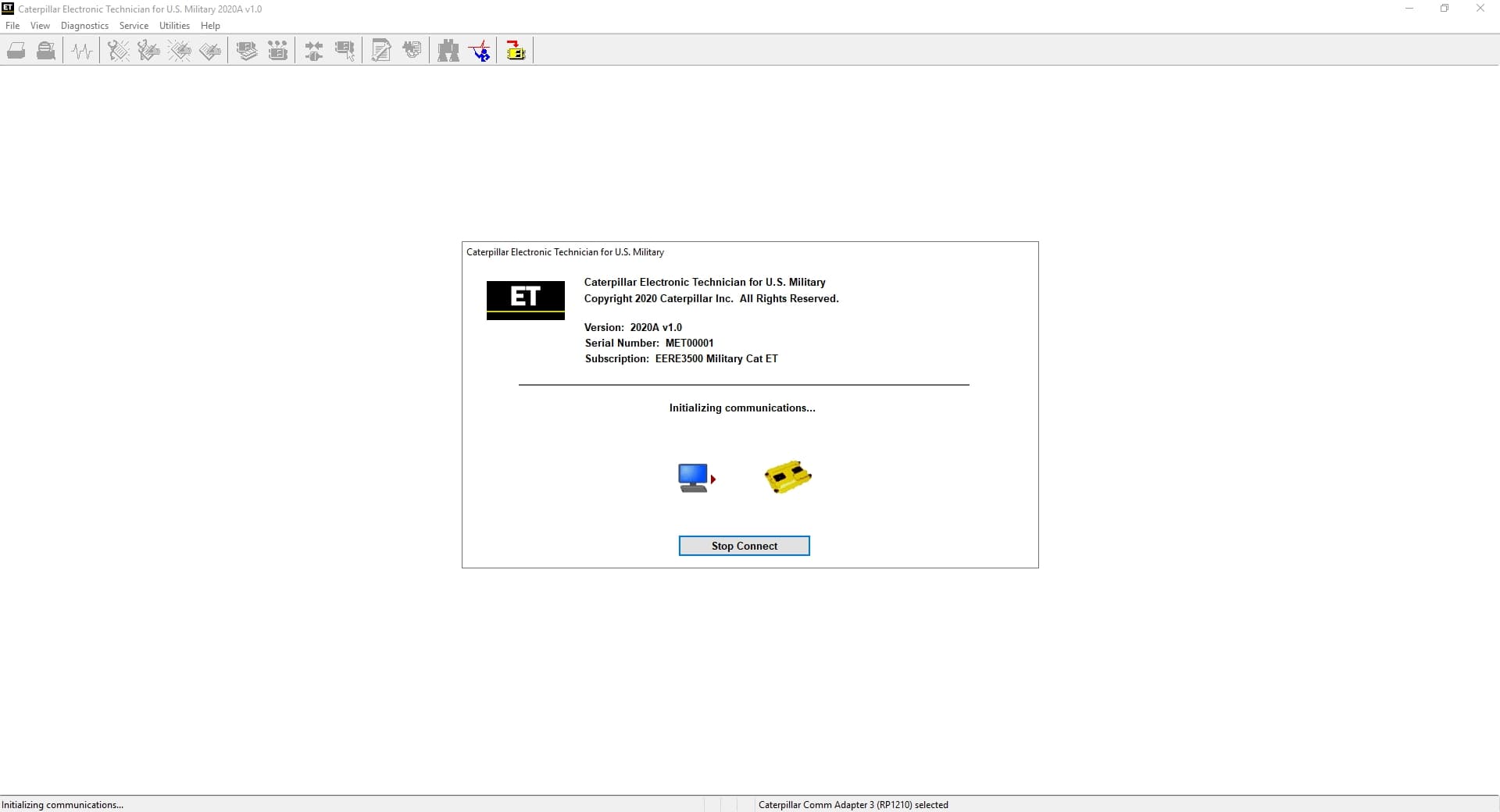This screenshot has height=812, width=1500.
Task: Open the notepad-with-pencil toolbar icon
Action: click(381, 52)
